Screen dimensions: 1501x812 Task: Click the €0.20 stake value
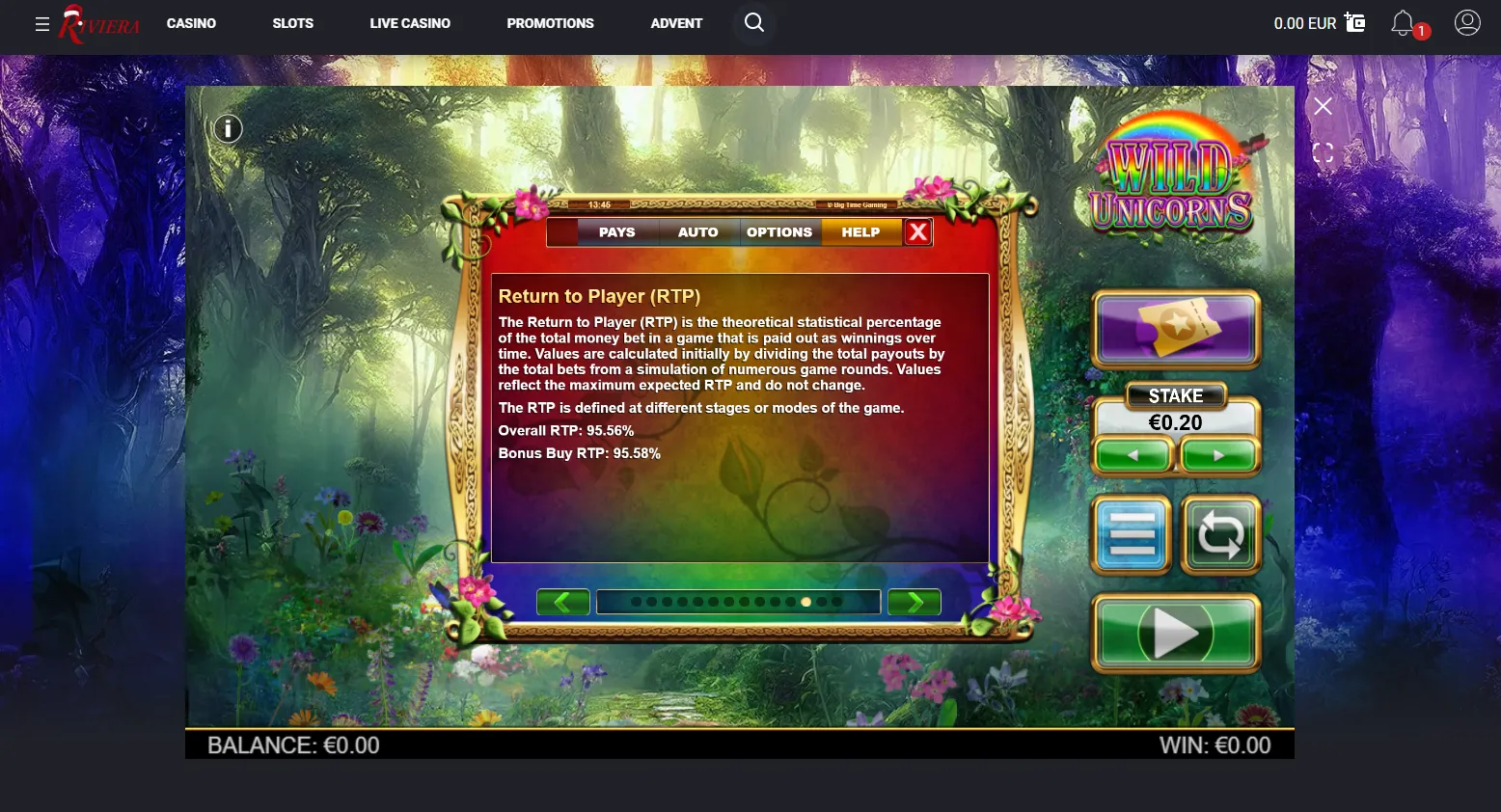point(1175,422)
